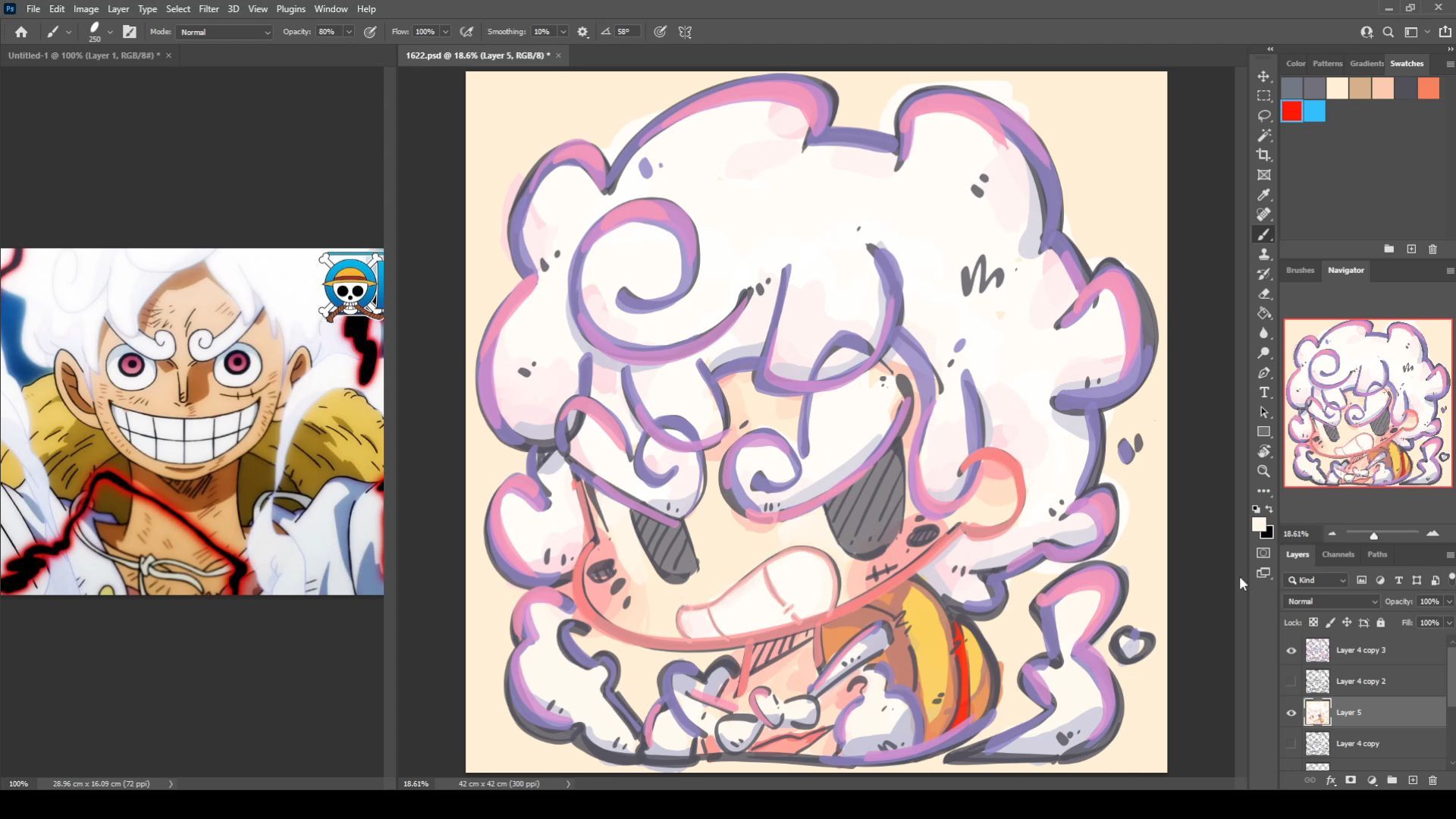The width and height of the screenshot is (1456, 819).
Task: Open layer Opacity dropdown arrow
Action: pyautogui.click(x=1449, y=601)
